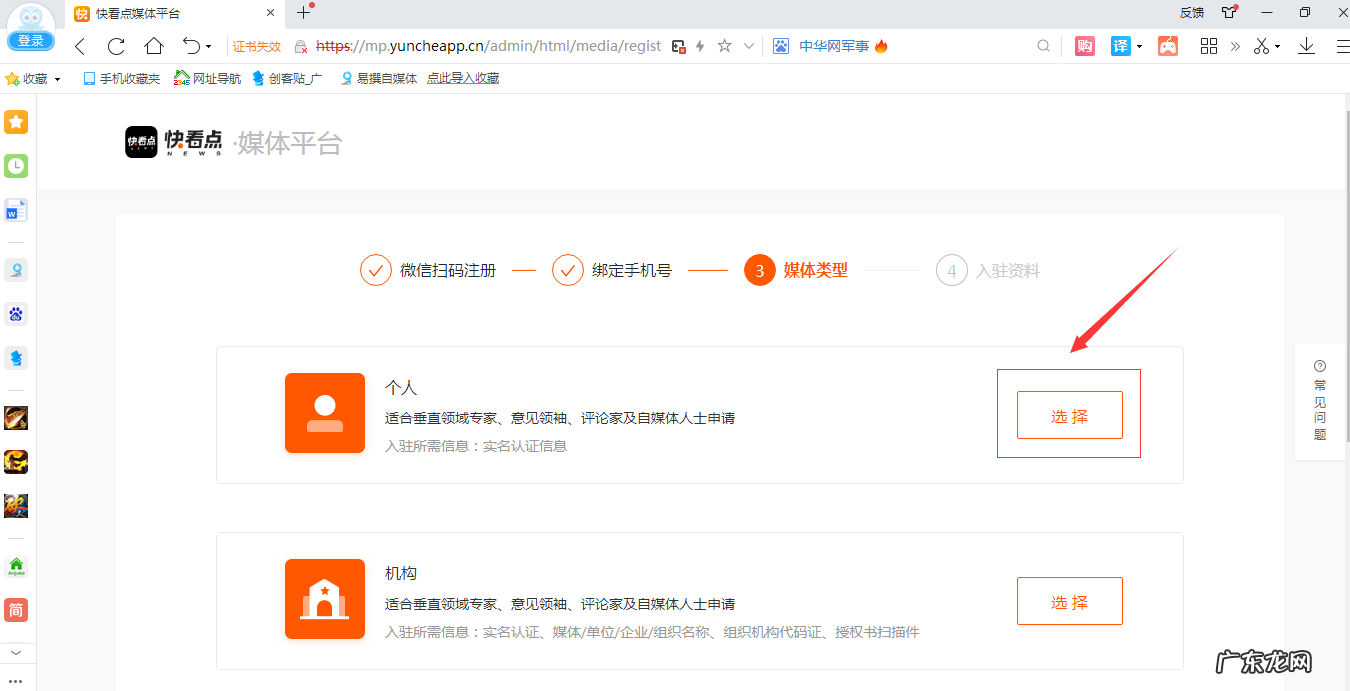Image resolution: width=1350 pixels, height=691 pixels.
Task: Open the history clock icon in sidebar
Action: 16,166
